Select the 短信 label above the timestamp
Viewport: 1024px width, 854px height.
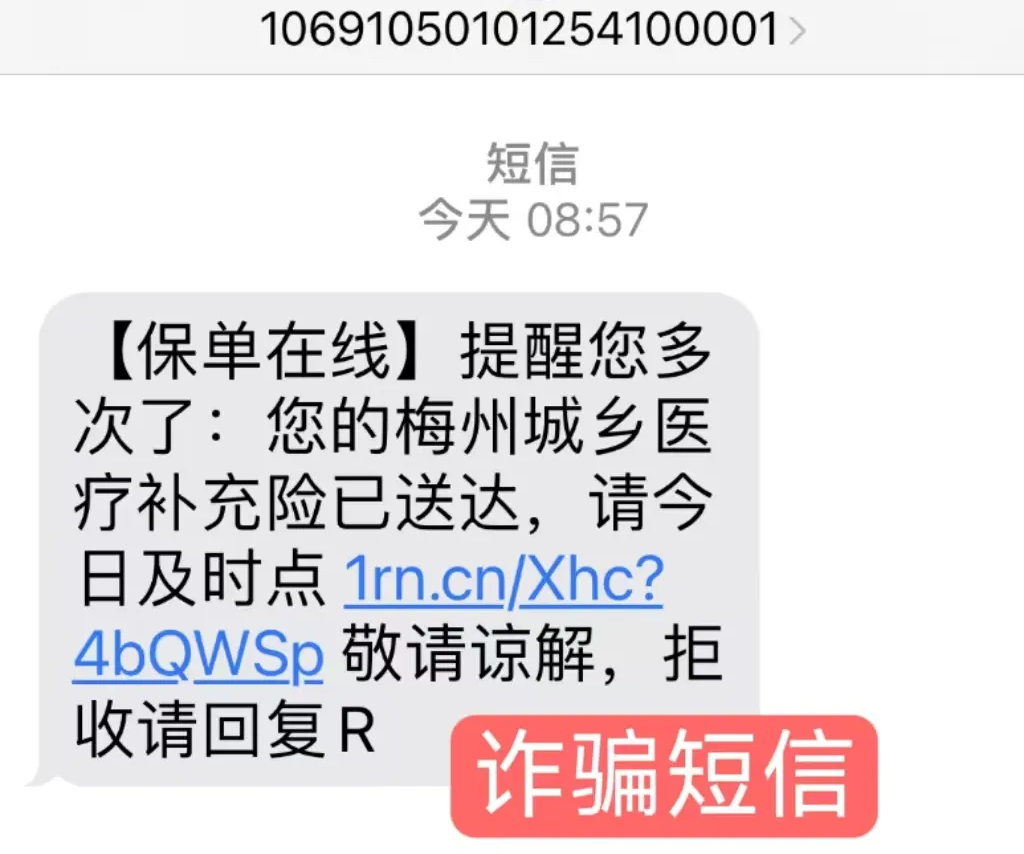click(532, 163)
